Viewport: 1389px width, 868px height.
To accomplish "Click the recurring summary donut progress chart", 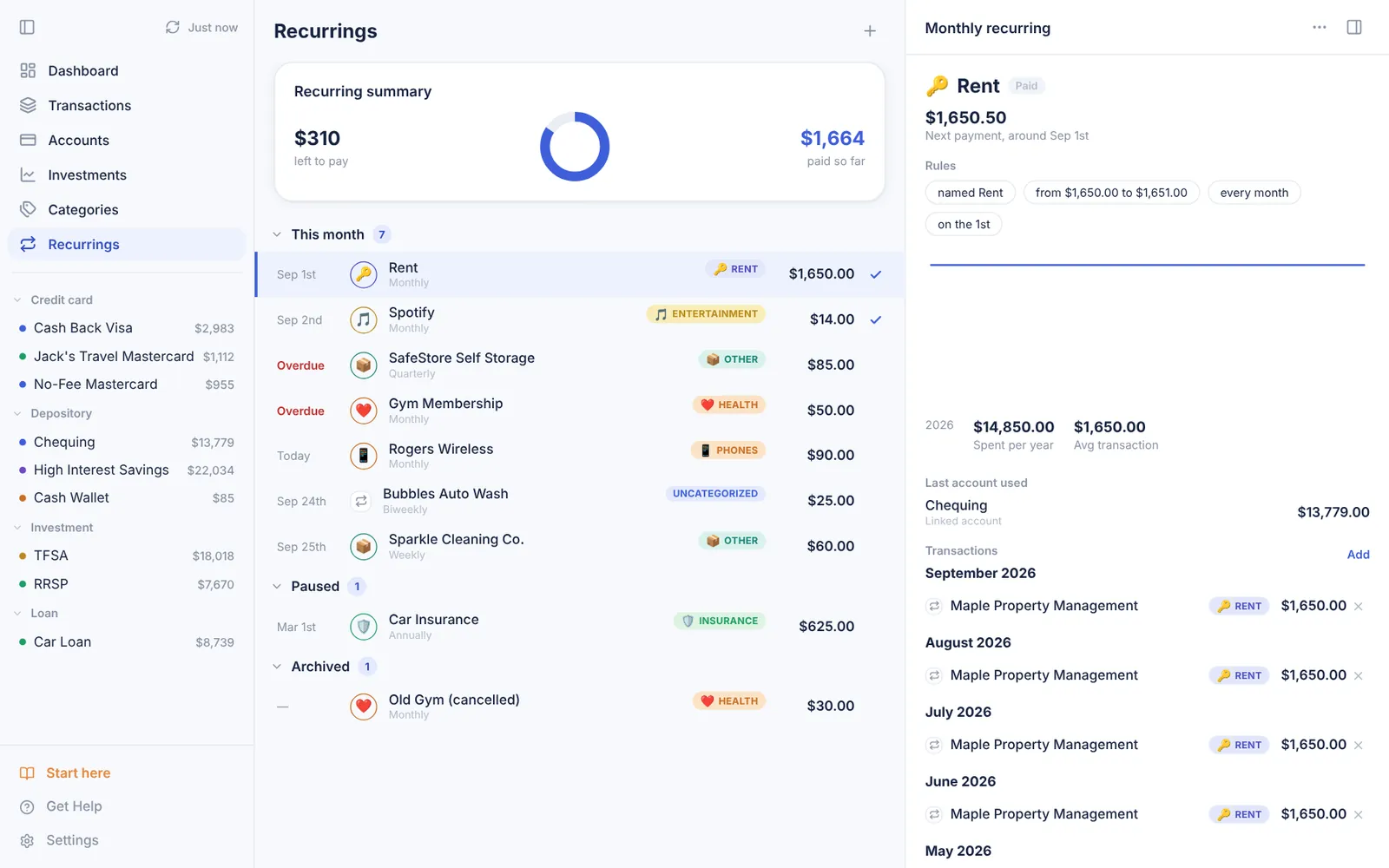I will tap(575, 147).
